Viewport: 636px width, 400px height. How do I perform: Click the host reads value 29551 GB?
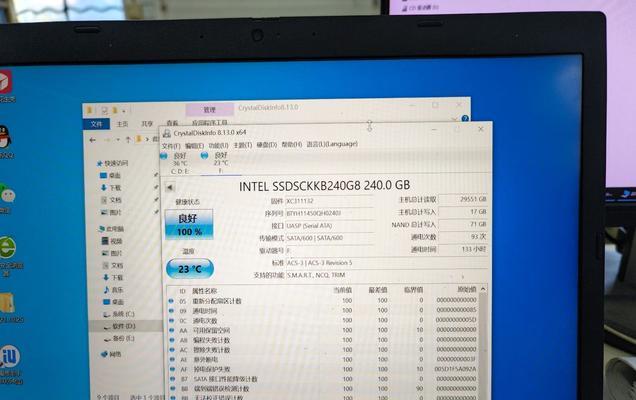click(x=463, y=199)
